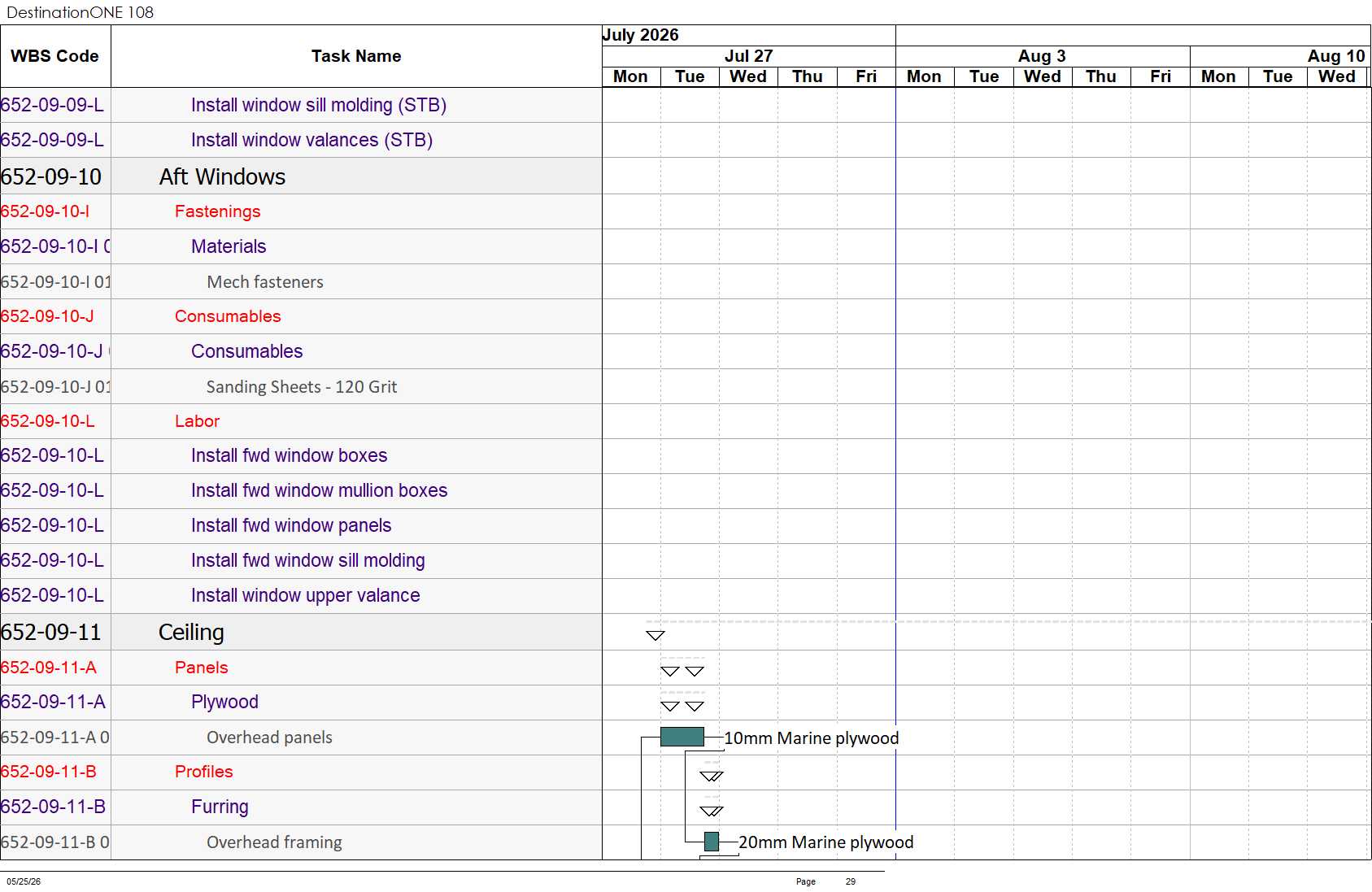Select the Overhead framing task row
The height and width of the screenshot is (892, 1372).
301,842
